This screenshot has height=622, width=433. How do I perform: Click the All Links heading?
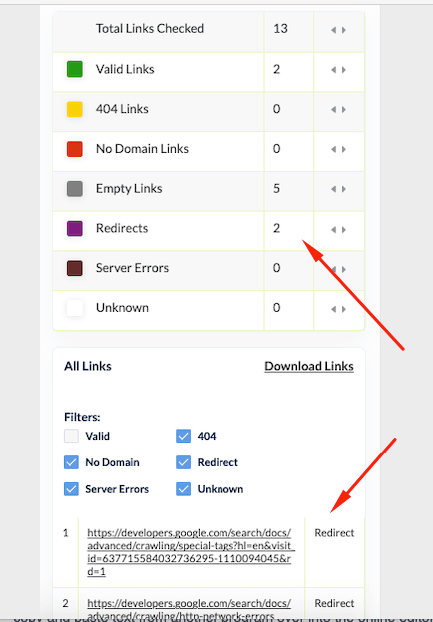(88, 366)
